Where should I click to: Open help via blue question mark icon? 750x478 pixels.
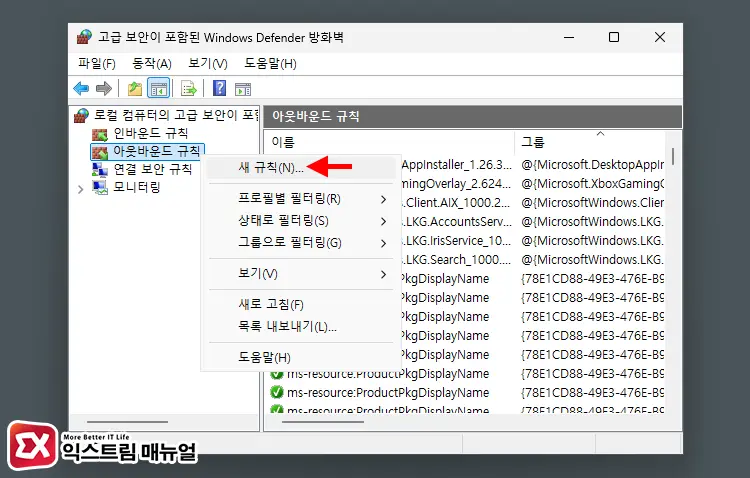[219, 89]
